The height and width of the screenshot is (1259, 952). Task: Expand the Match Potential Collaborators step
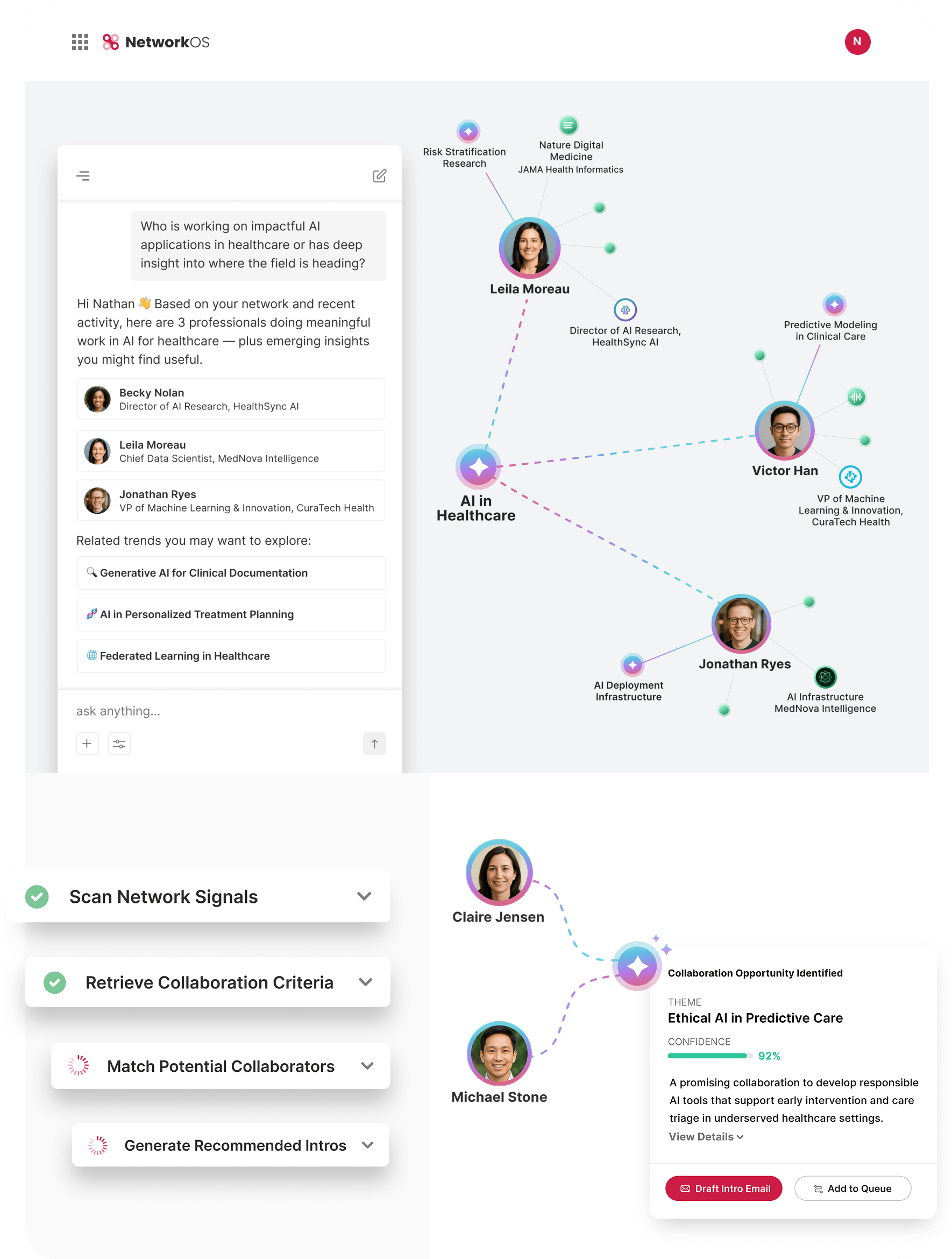tap(367, 1065)
